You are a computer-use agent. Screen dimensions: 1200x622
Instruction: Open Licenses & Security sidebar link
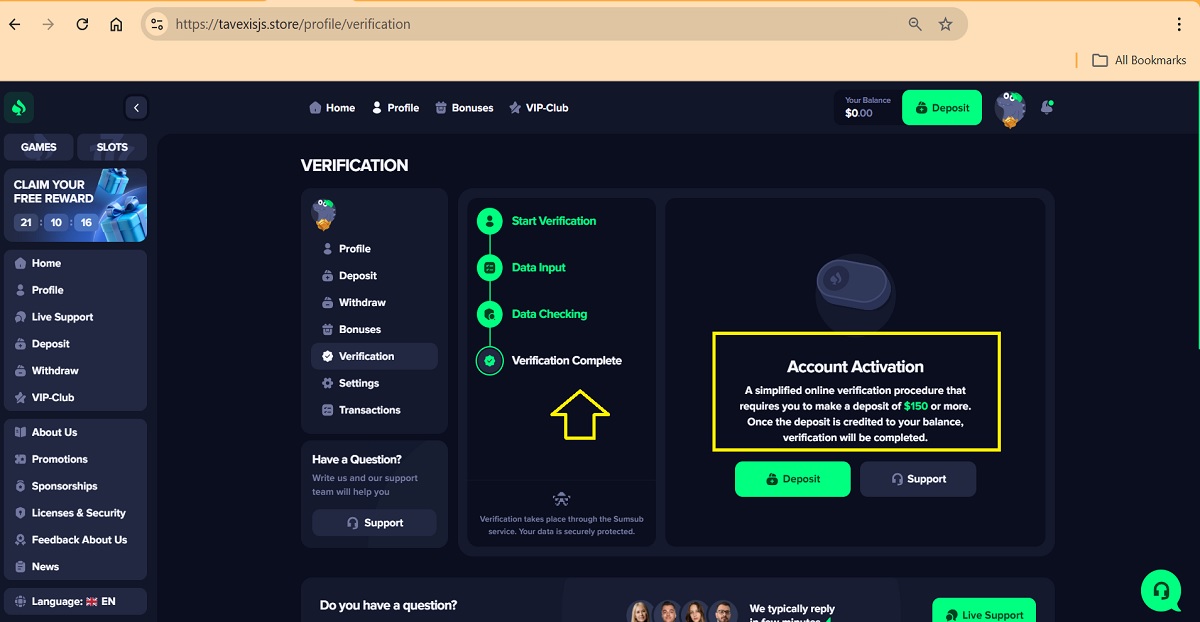tap(78, 513)
